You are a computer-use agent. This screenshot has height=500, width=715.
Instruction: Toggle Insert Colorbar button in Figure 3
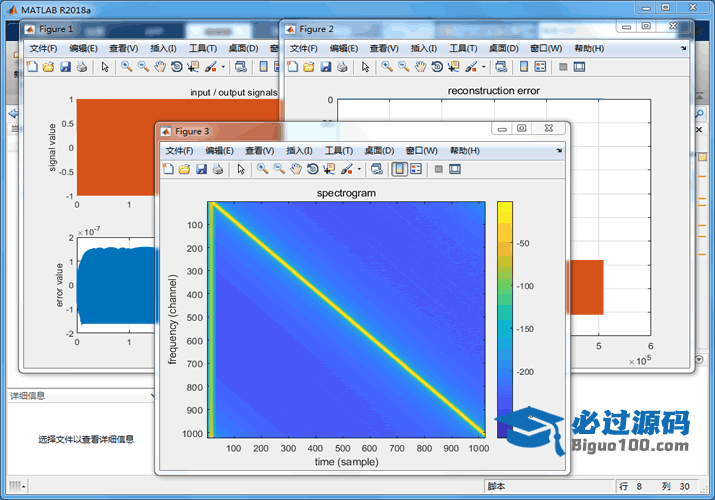tap(399, 169)
